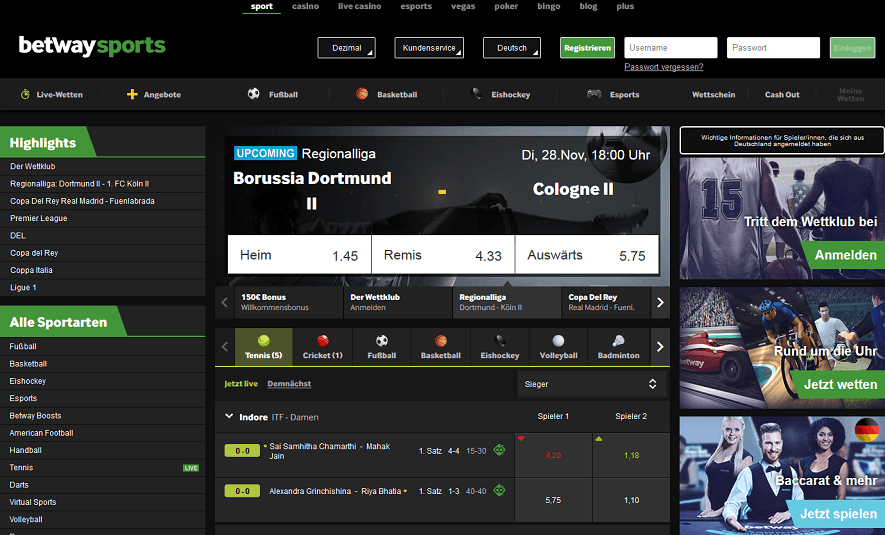The image size is (885, 535).
Task: Select the Eishockey tab in sport carousel
Action: coord(500,347)
